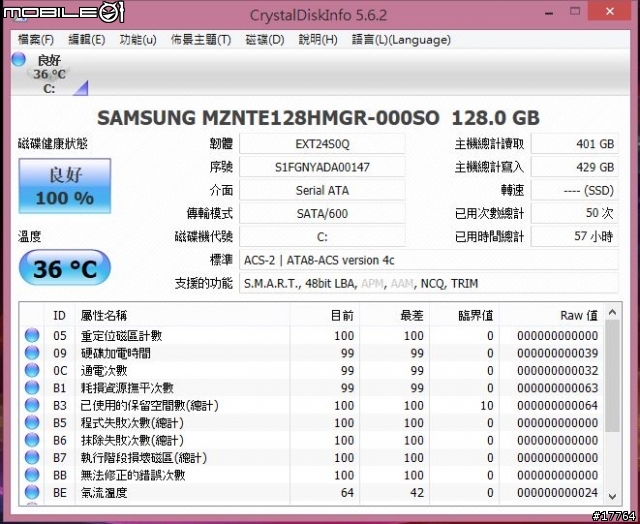Click the power on count value 50 次

point(574,213)
